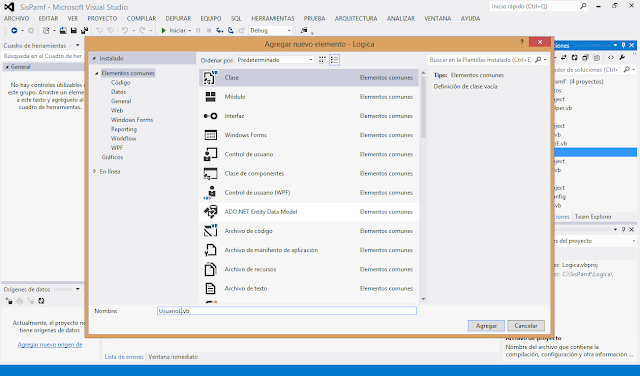Open the PROYECTO menu

pyautogui.click(x=102, y=18)
